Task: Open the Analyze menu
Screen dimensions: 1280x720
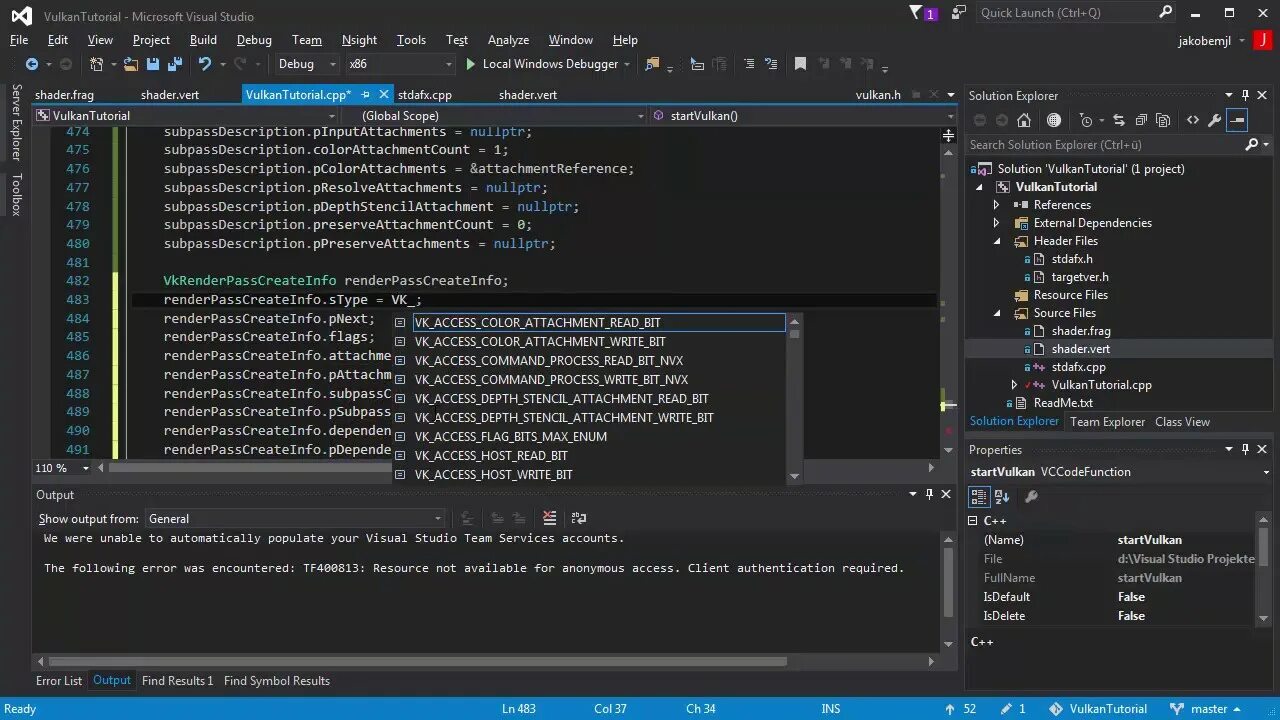Action: 508,40
